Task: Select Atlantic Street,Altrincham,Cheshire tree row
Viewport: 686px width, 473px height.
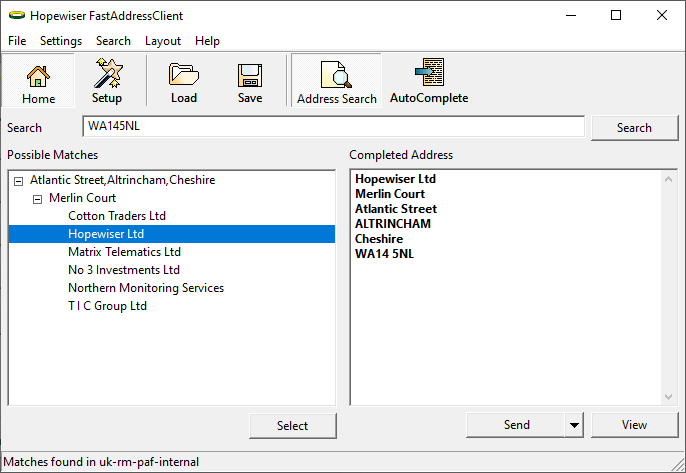Action: (122, 180)
